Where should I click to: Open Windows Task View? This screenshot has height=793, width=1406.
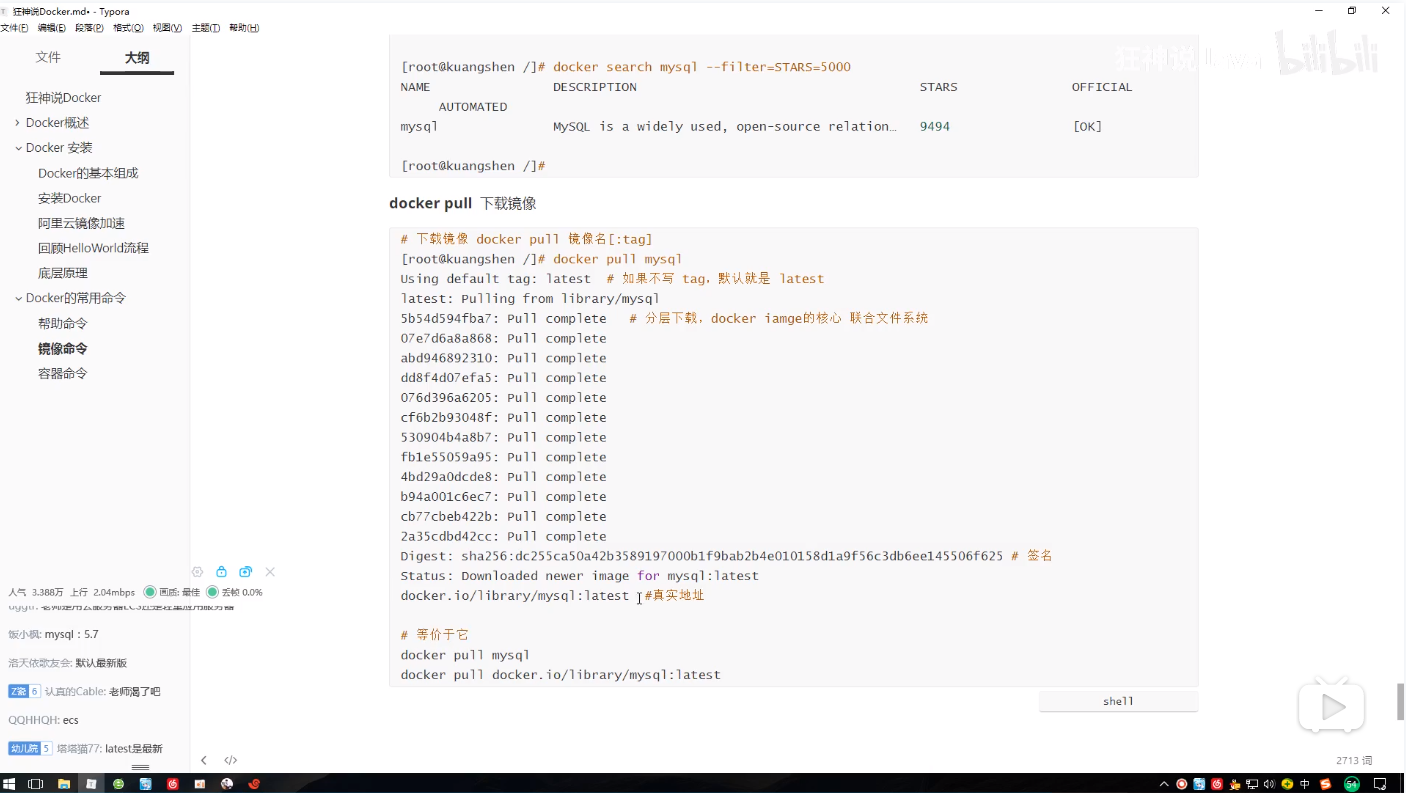[x=35, y=784]
